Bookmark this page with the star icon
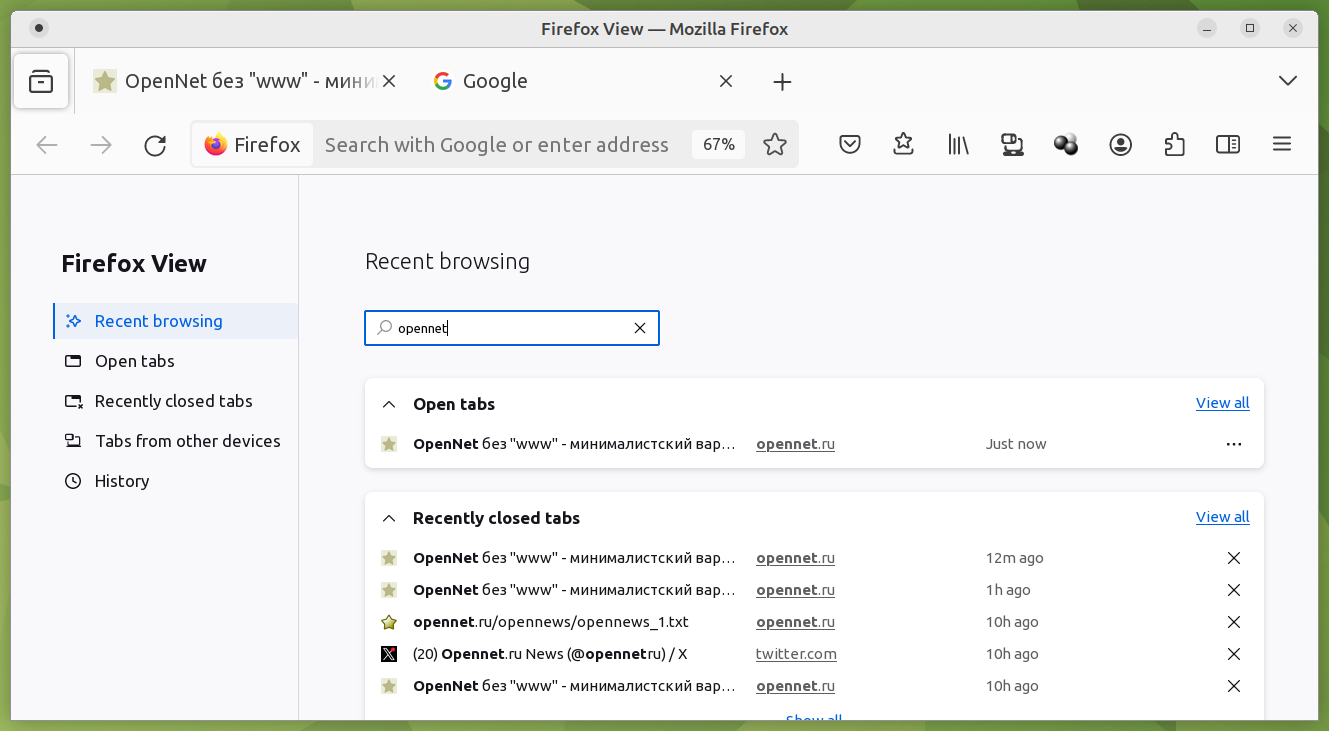 pyautogui.click(x=775, y=145)
